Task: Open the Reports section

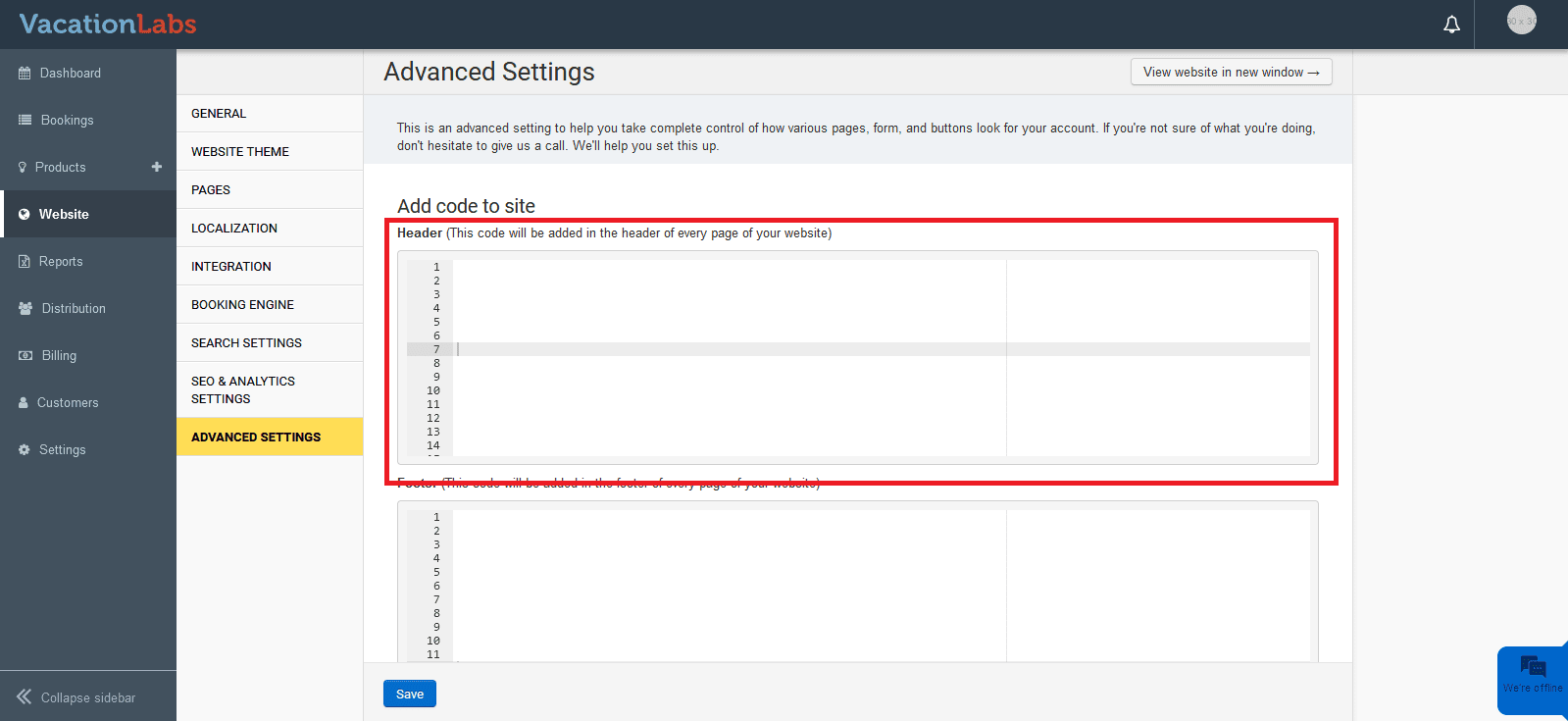Action: [61, 262]
